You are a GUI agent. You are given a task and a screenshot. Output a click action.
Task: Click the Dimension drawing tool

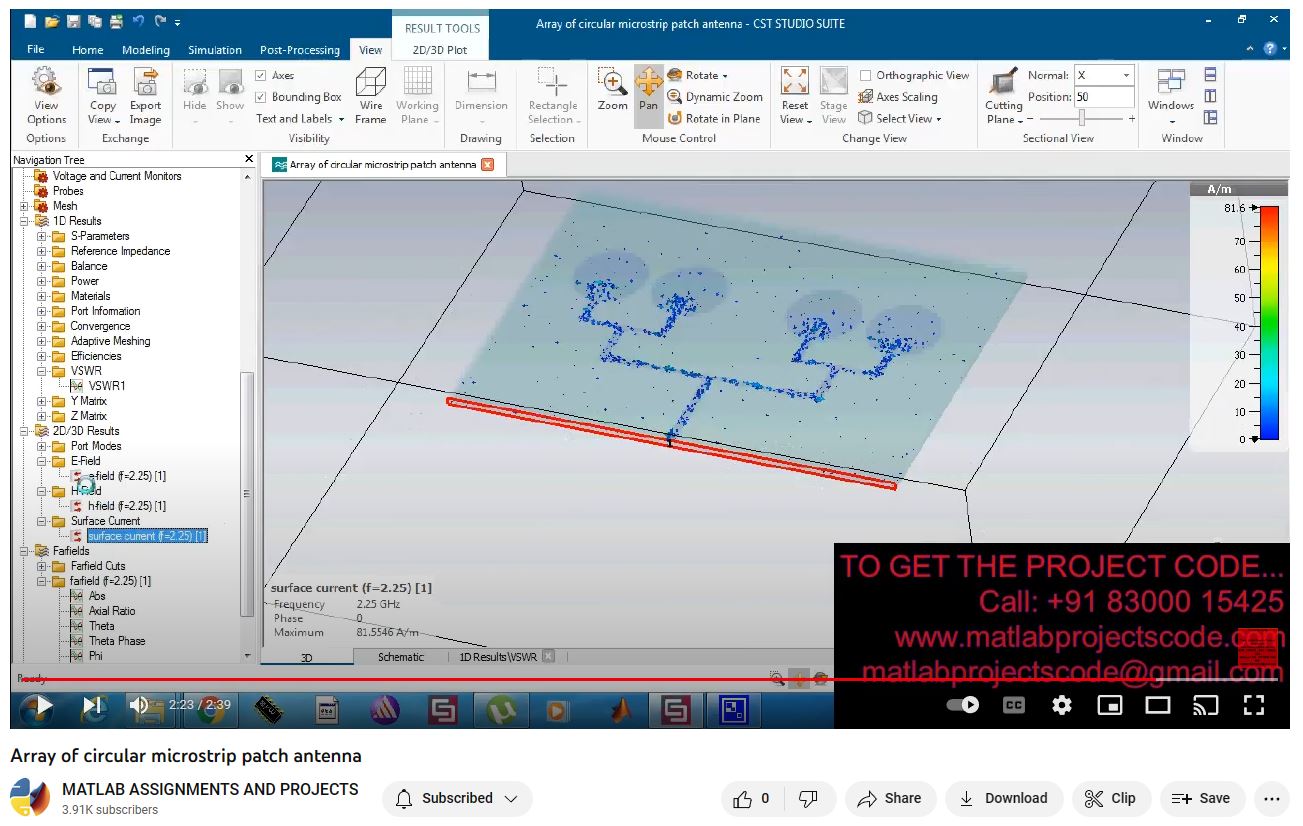(x=481, y=89)
